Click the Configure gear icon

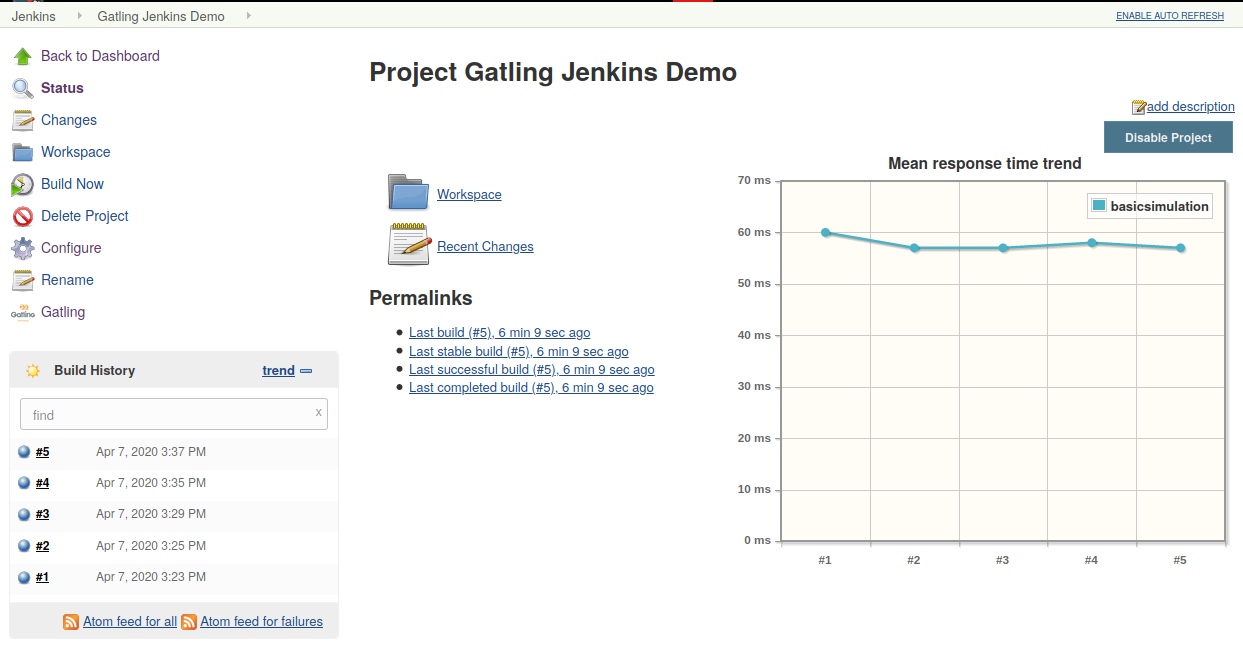[x=23, y=248]
